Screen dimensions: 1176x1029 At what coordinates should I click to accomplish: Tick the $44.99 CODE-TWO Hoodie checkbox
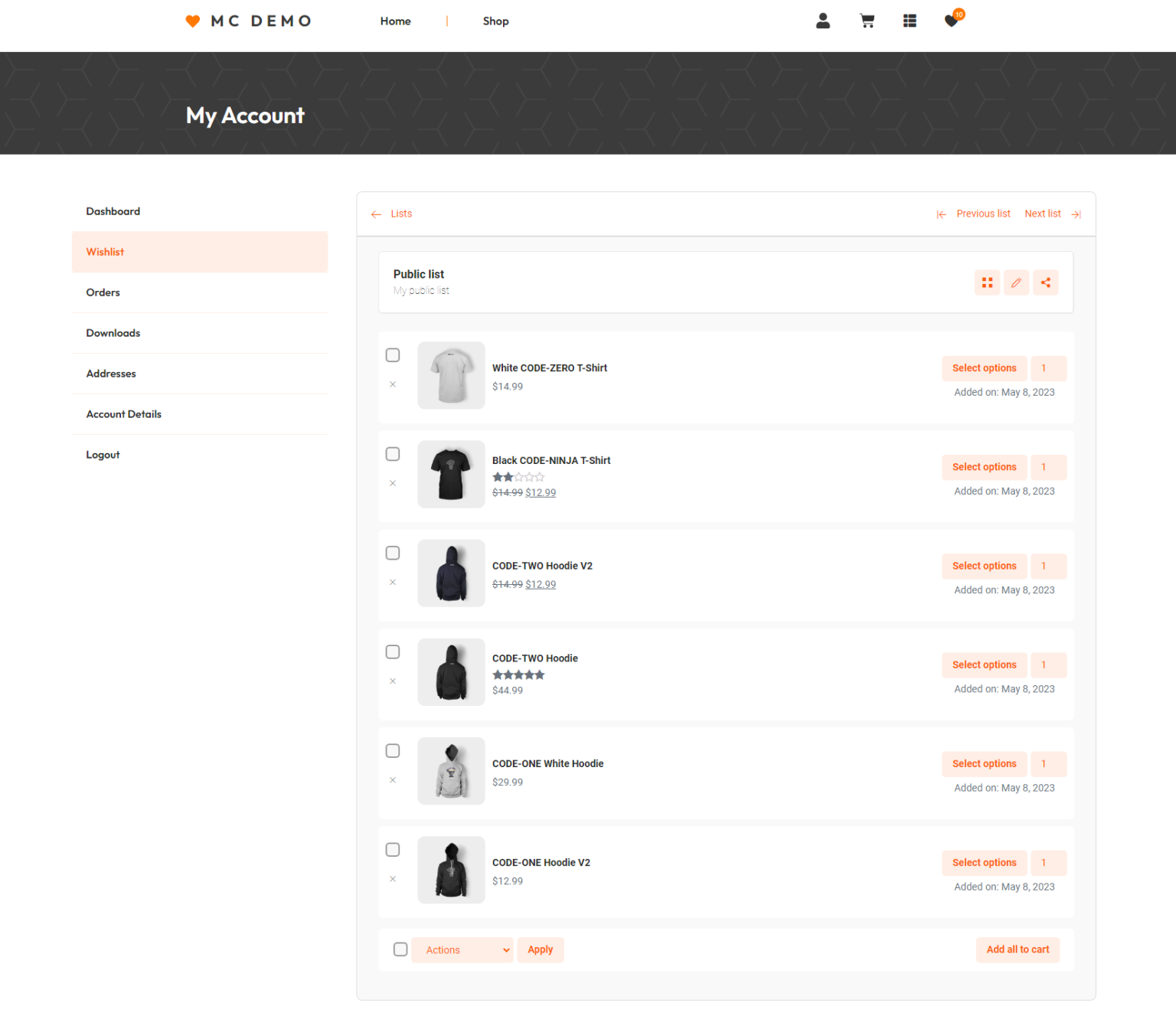click(x=393, y=652)
